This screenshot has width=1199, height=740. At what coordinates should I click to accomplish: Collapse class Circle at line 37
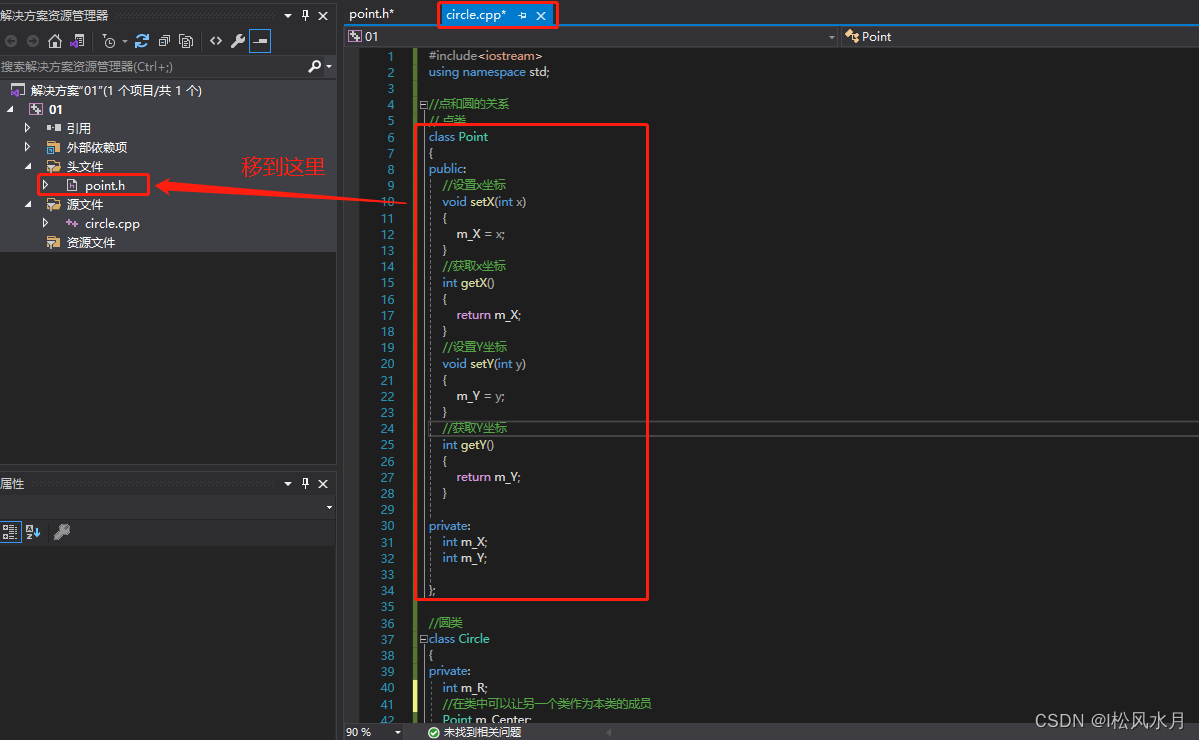pyautogui.click(x=423, y=639)
